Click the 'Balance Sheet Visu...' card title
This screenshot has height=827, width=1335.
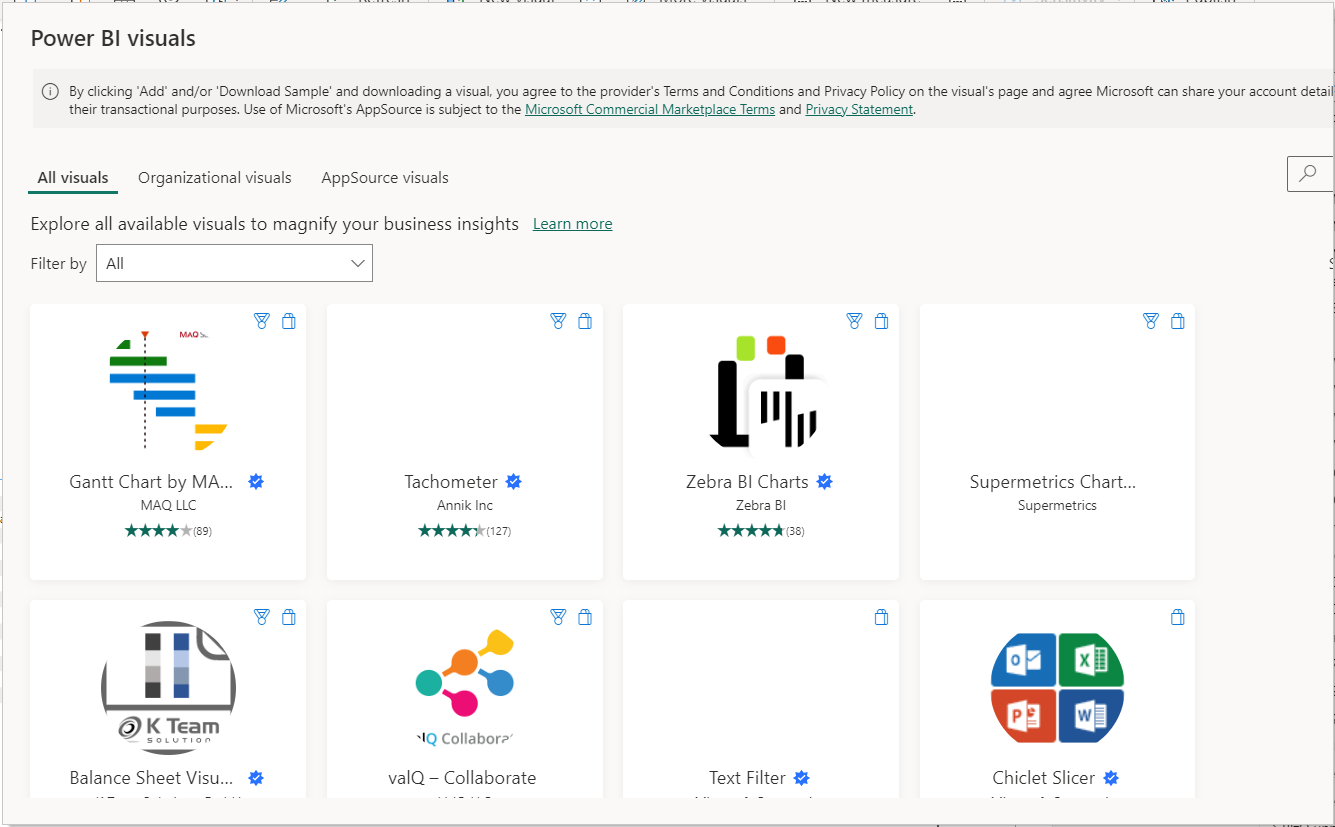tap(151, 778)
